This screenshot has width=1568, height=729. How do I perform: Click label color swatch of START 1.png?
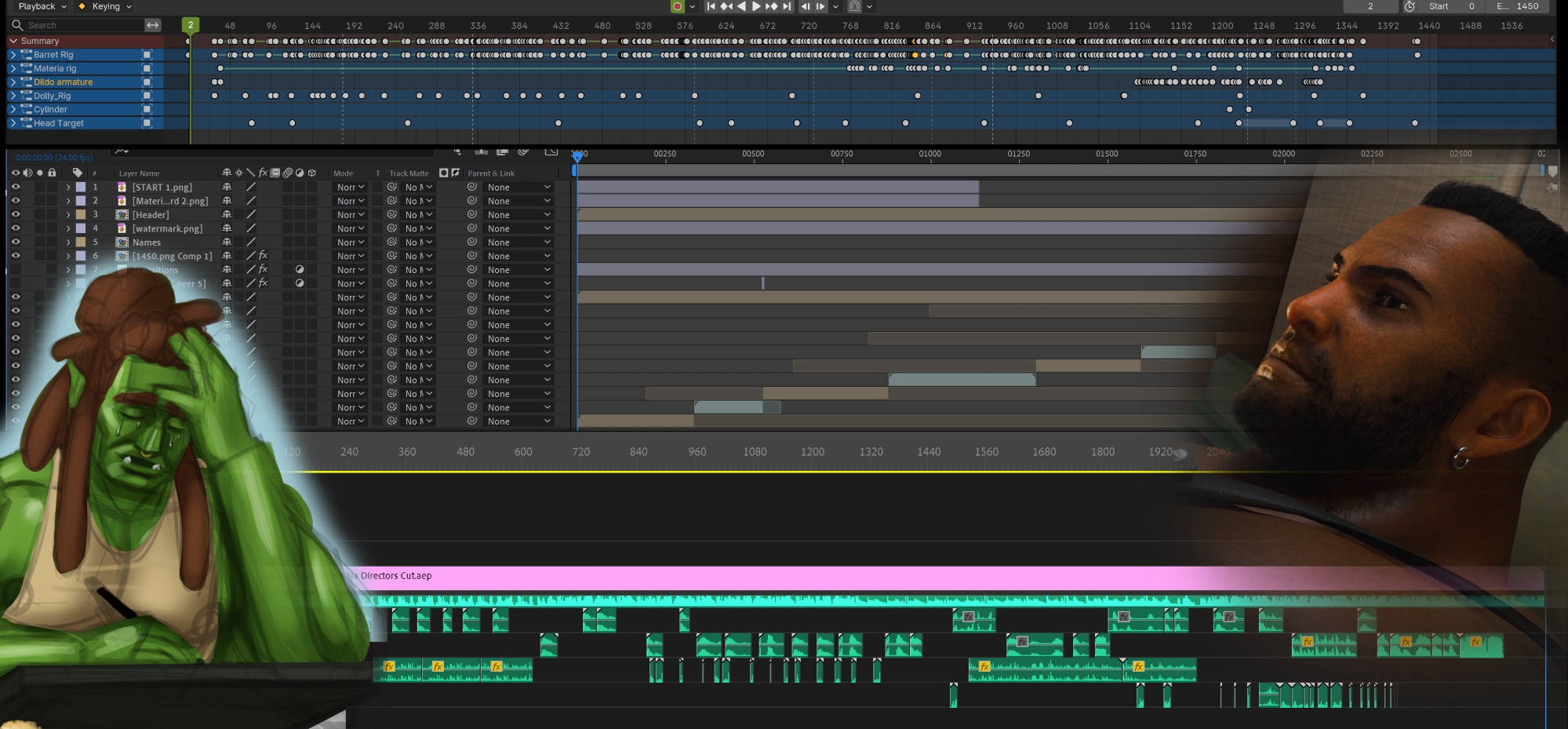pyautogui.click(x=81, y=188)
